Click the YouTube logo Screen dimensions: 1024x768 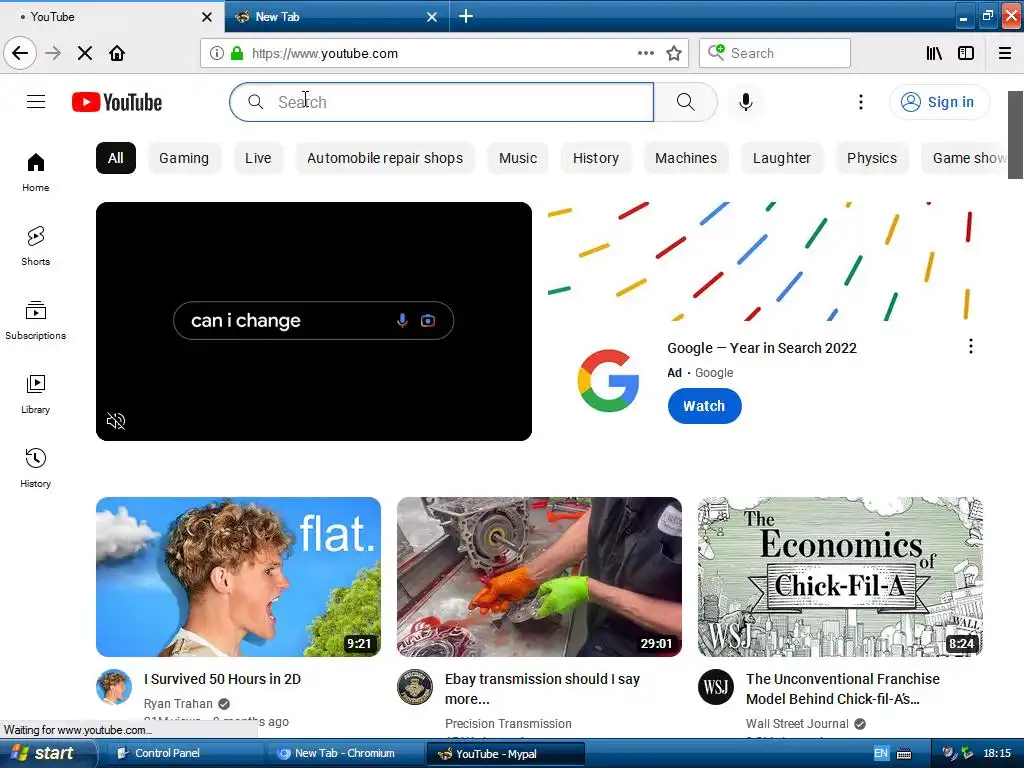117,102
